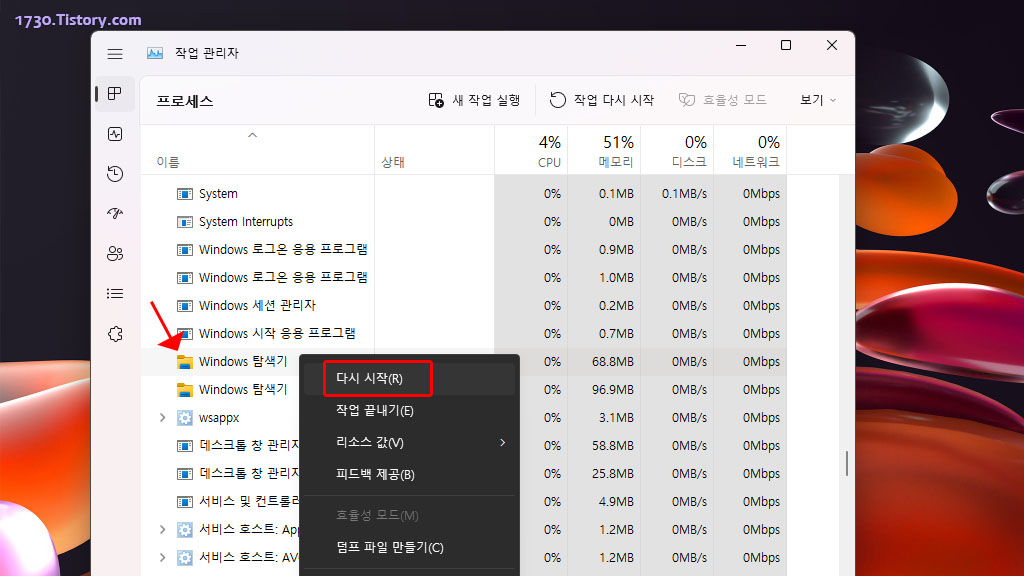Open the hamburger navigation menu
The height and width of the screenshot is (576, 1024).
(x=115, y=54)
